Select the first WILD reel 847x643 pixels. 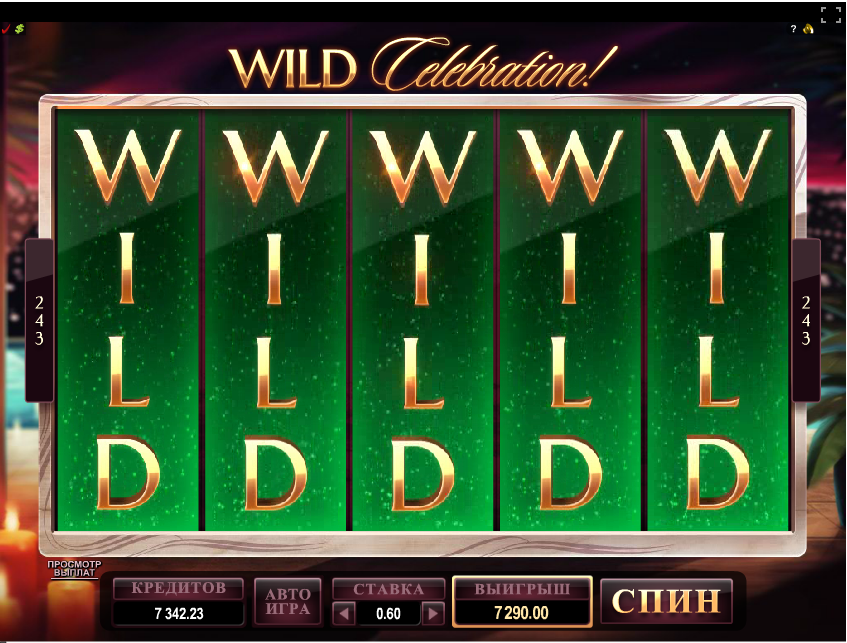pos(127,320)
